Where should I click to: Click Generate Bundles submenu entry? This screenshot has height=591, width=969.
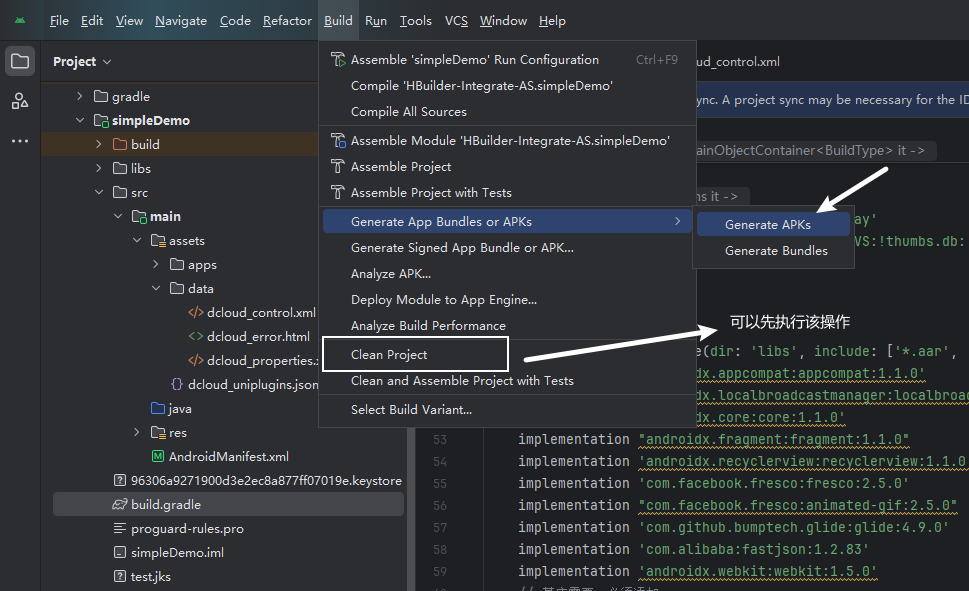(776, 251)
